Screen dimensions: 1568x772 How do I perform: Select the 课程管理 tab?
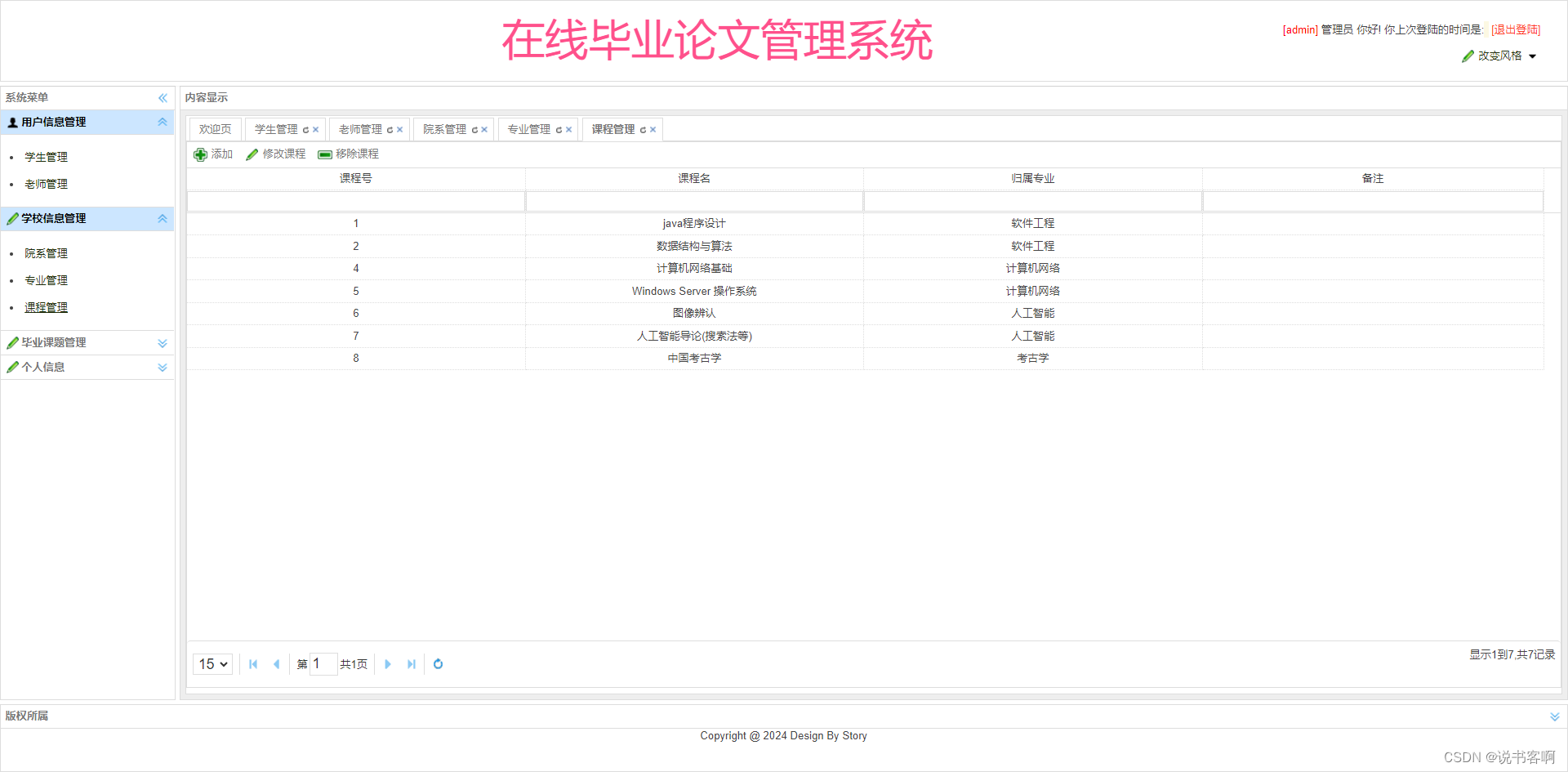613,130
